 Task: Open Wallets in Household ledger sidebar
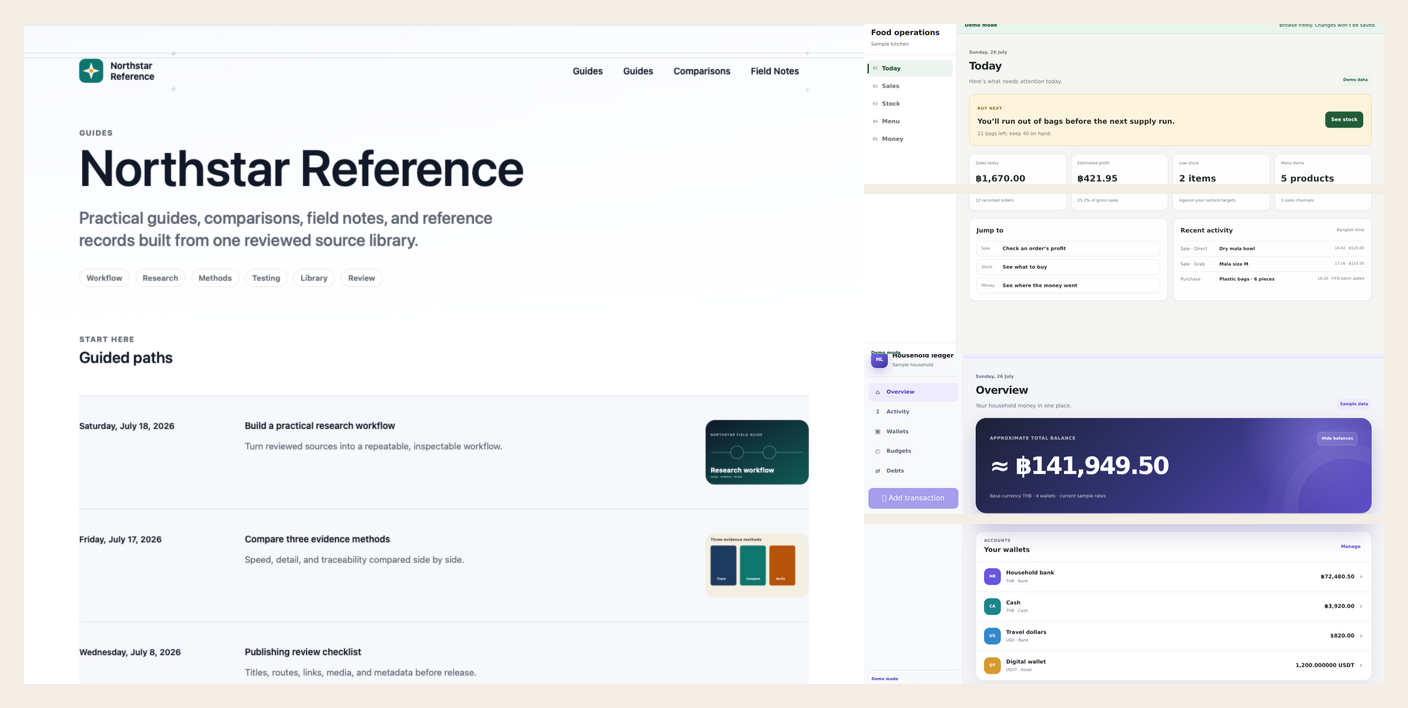click(x=913, y=432)
